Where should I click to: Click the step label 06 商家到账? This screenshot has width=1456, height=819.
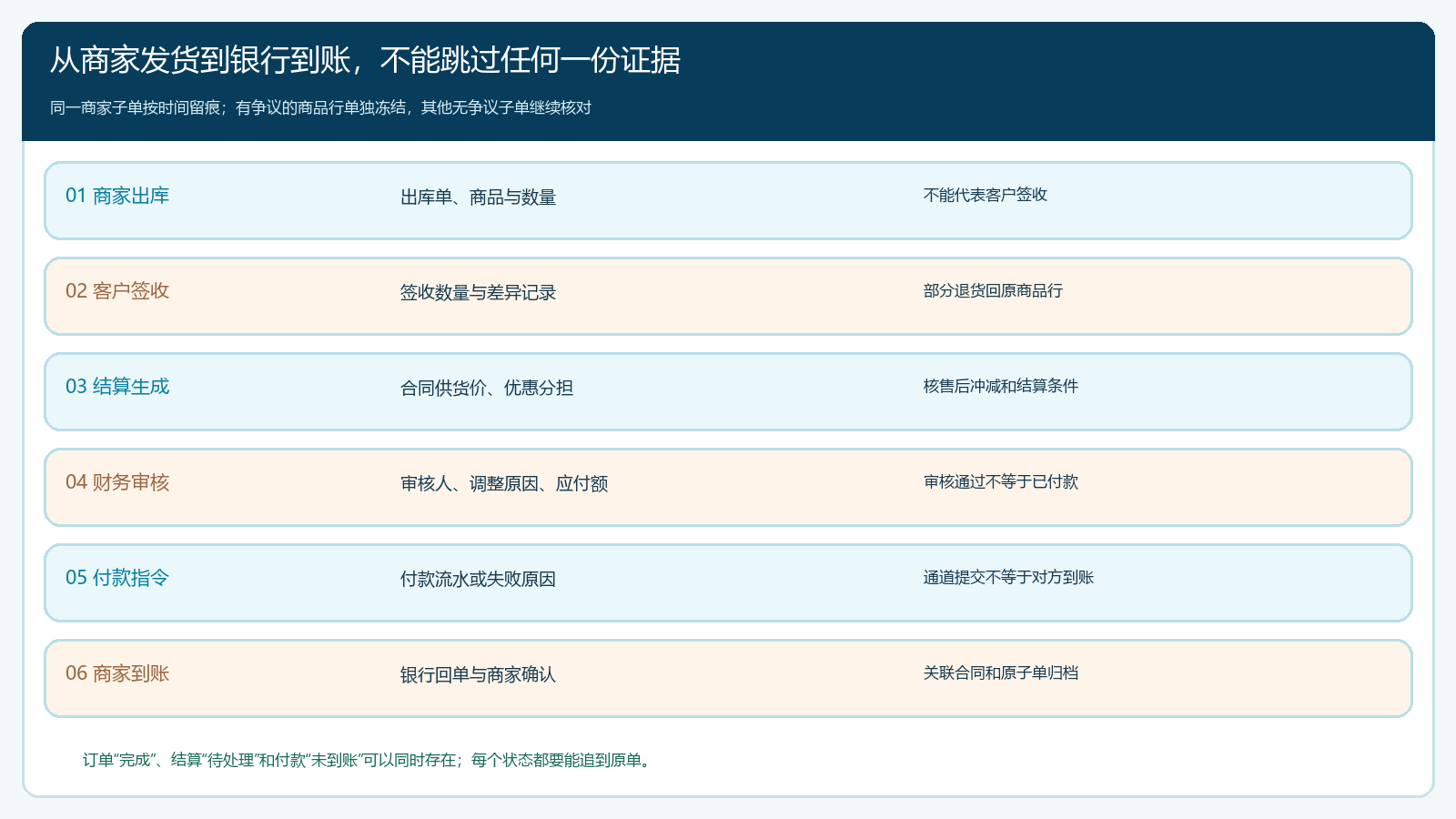117,673
